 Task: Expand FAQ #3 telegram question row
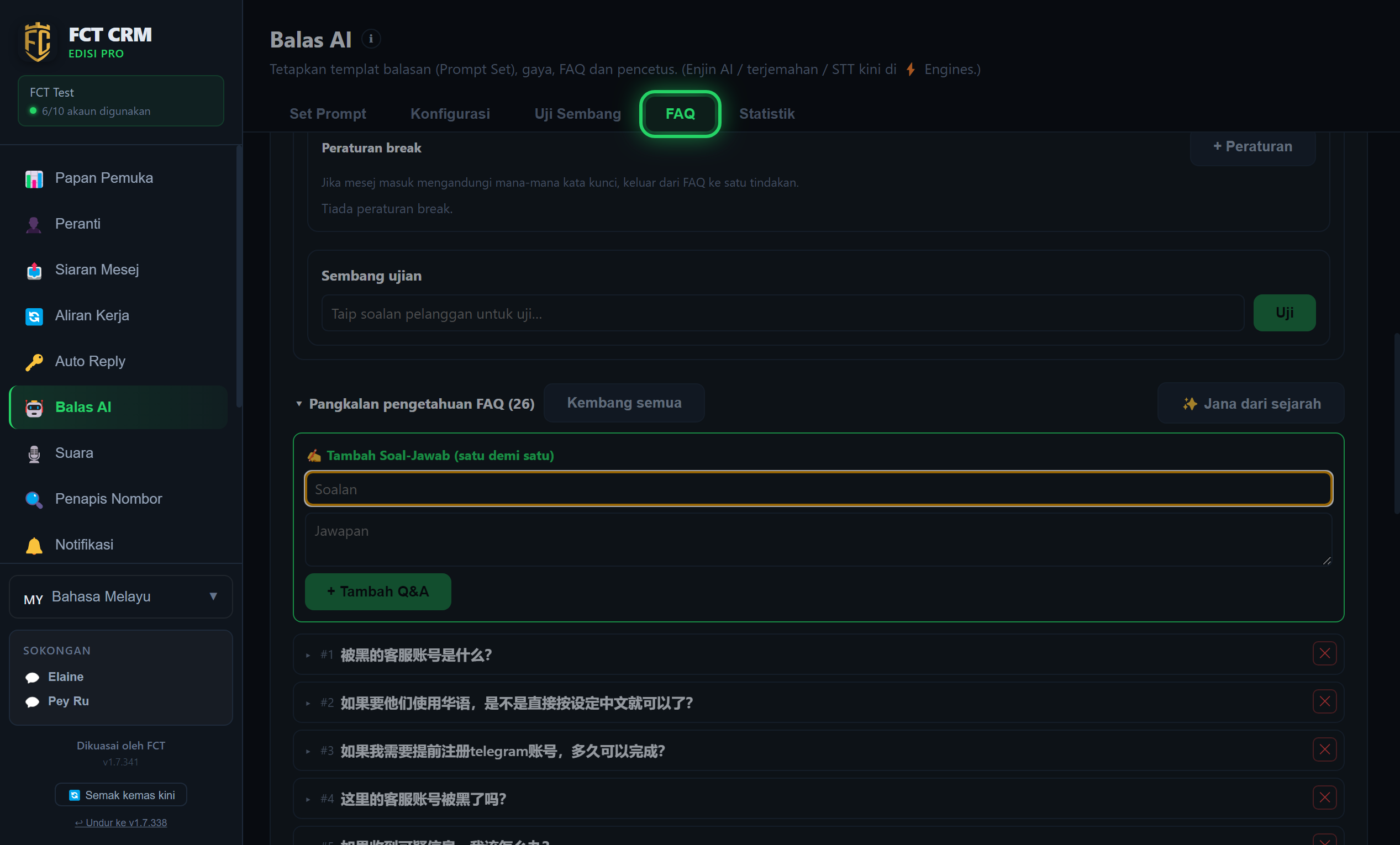[818, 751]
